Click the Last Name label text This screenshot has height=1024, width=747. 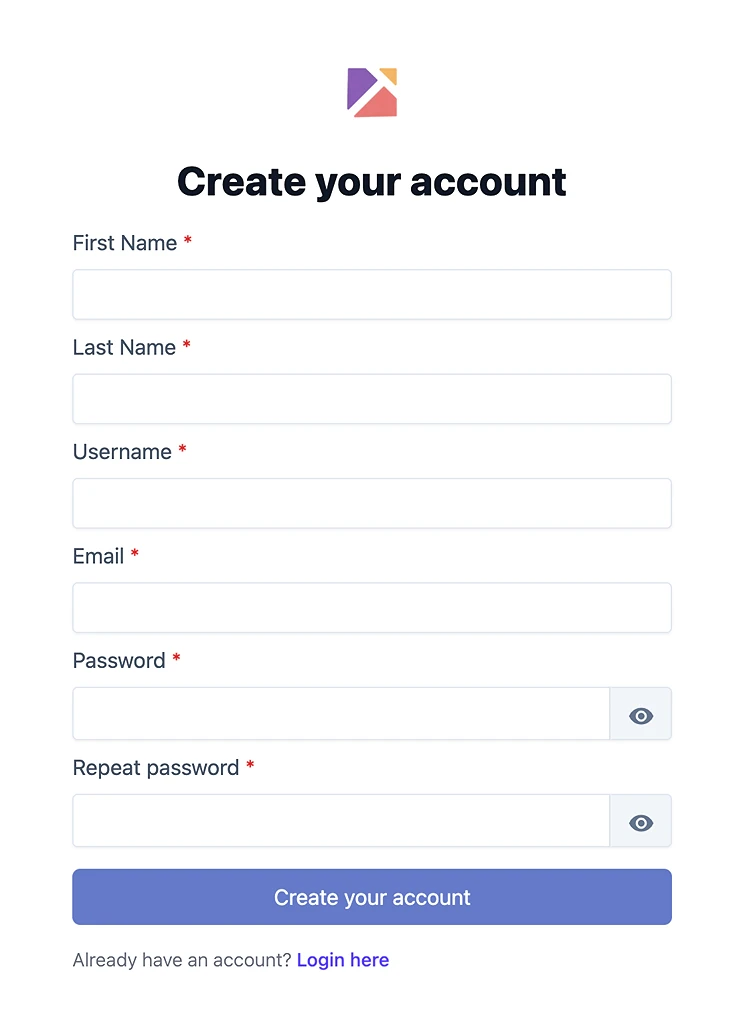124,347
